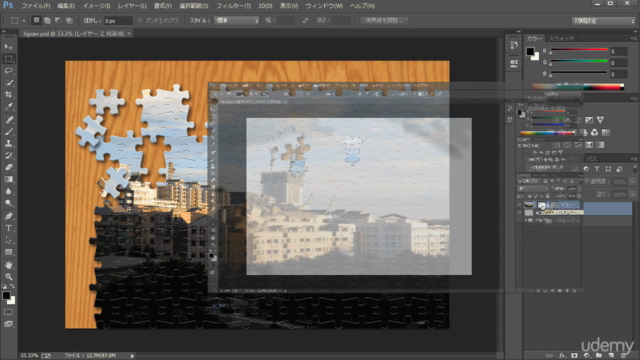The image size is (640, 360).
Task: Select the Move tool
Action: (9, 47)
